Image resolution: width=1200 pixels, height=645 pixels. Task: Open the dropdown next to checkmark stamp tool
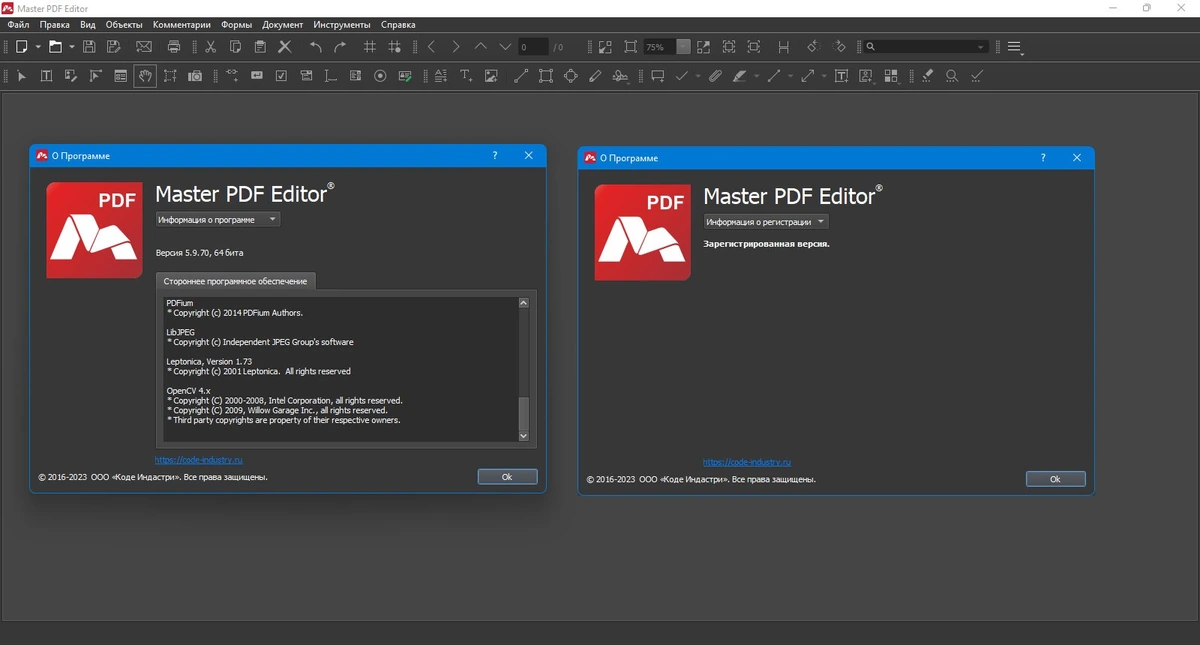tap(697, 76)
